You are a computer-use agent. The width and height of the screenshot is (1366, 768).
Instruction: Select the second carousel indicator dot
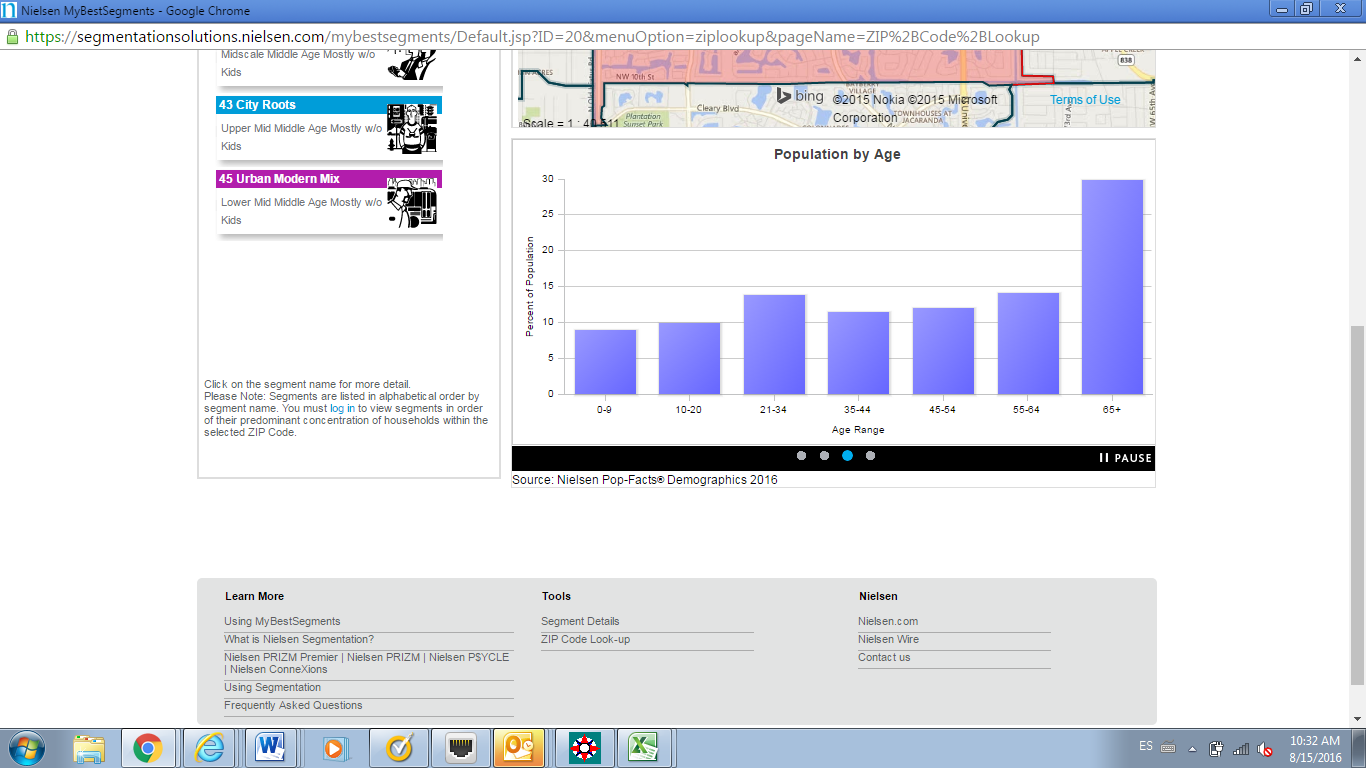tap(824, 454)
